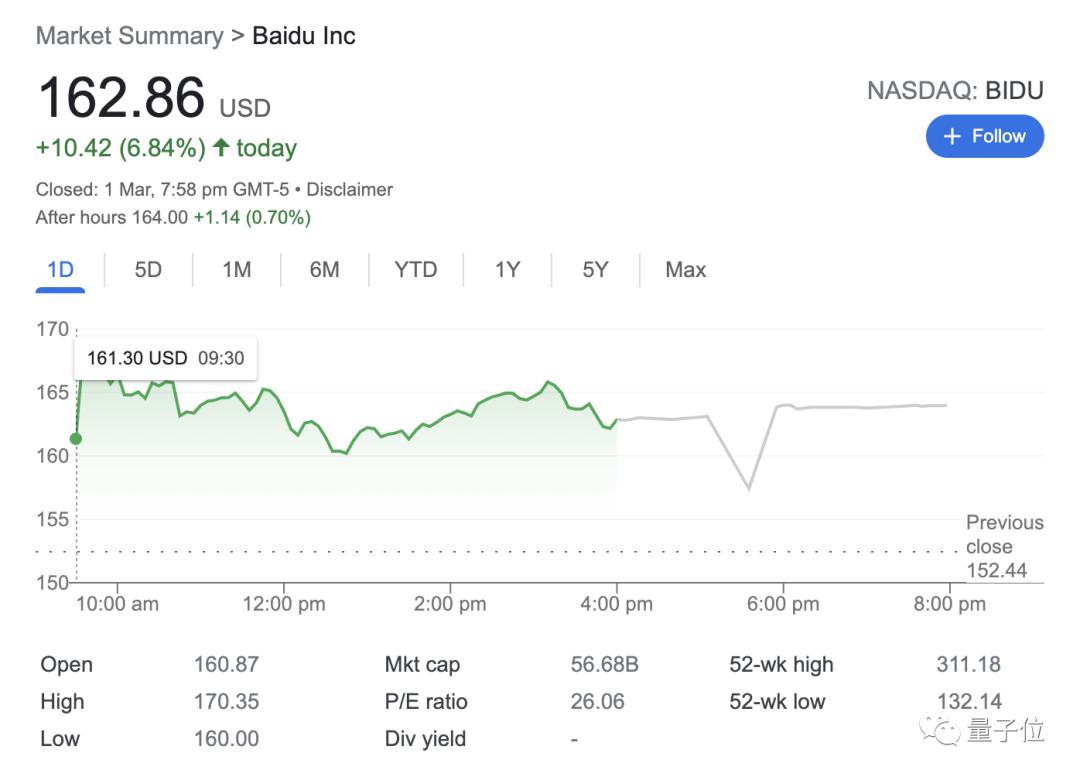
Task: Select the 1D time range tab
Action: tap(60, 270)
